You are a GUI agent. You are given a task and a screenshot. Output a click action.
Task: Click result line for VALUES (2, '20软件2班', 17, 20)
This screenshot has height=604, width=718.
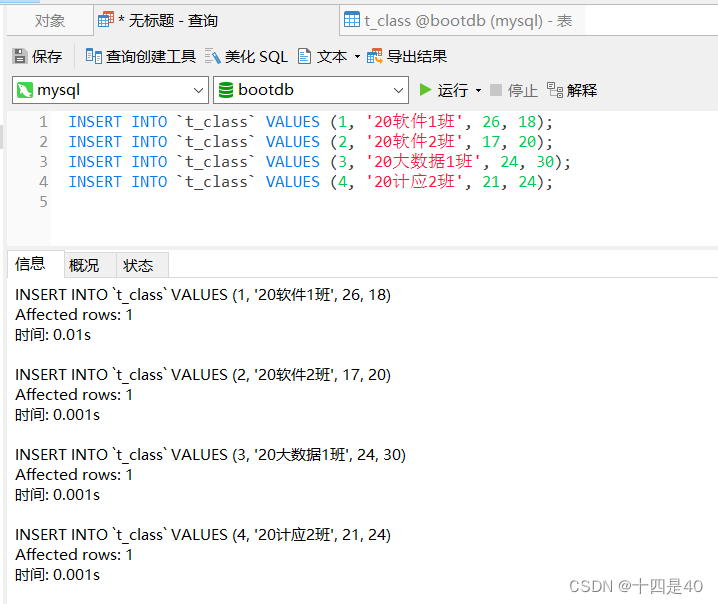(x=203, y=375)
